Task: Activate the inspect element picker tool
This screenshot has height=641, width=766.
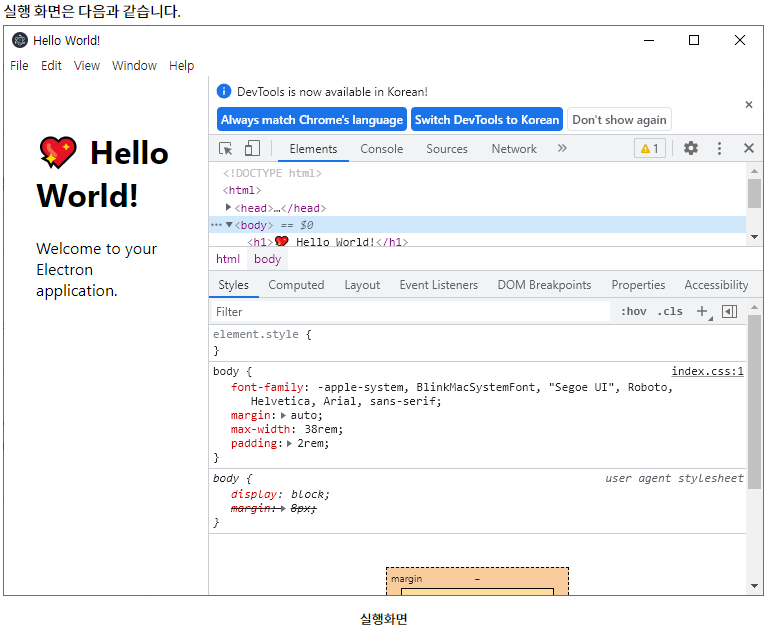Action: point(226,149)
